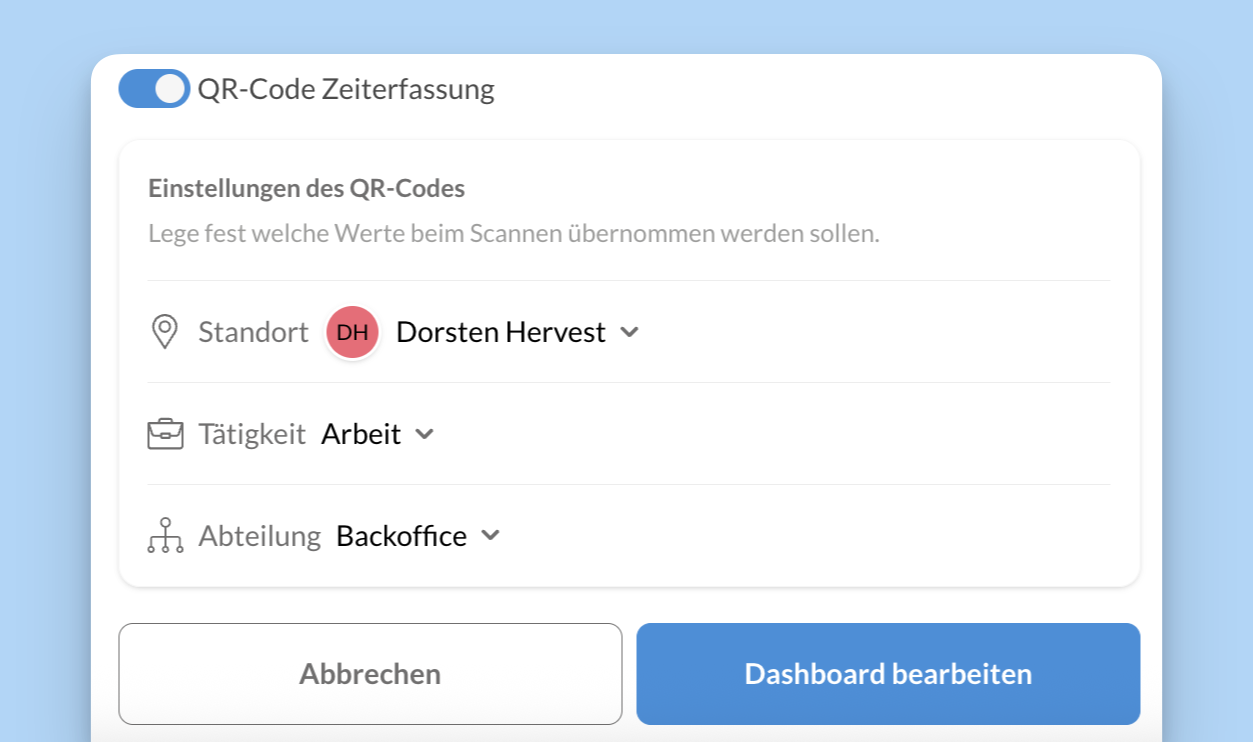Image resolution: width=1253 pixels, height=742 pixels.
Task: Open the Dorsten Hervest location dropdown
Action: coord(500,332)
